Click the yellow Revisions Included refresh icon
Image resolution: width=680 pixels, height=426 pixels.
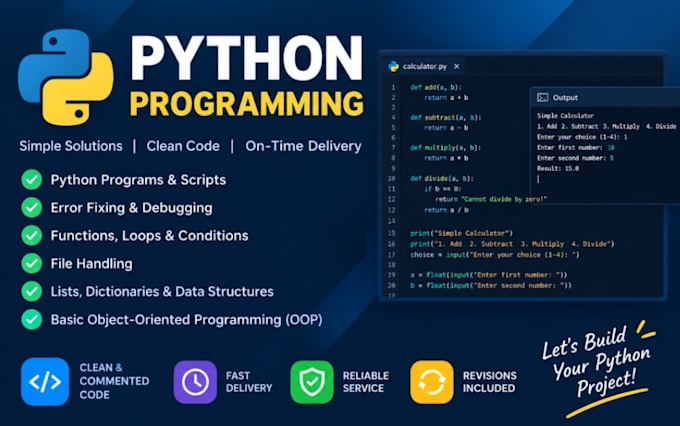[432, 382]
